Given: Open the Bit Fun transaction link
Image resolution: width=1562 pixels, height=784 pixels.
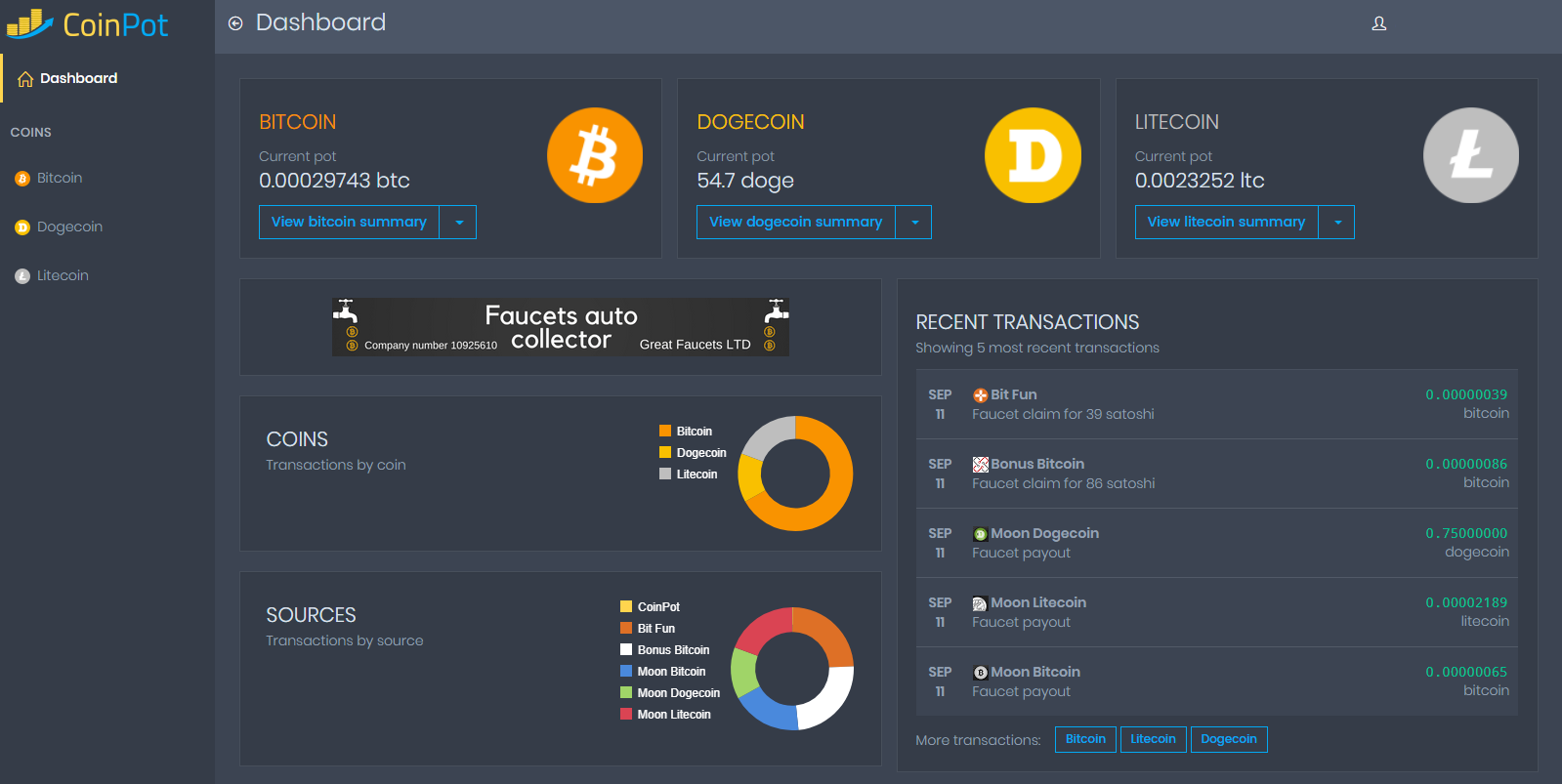Looking at the screenshot, I should pos(1014,395).
